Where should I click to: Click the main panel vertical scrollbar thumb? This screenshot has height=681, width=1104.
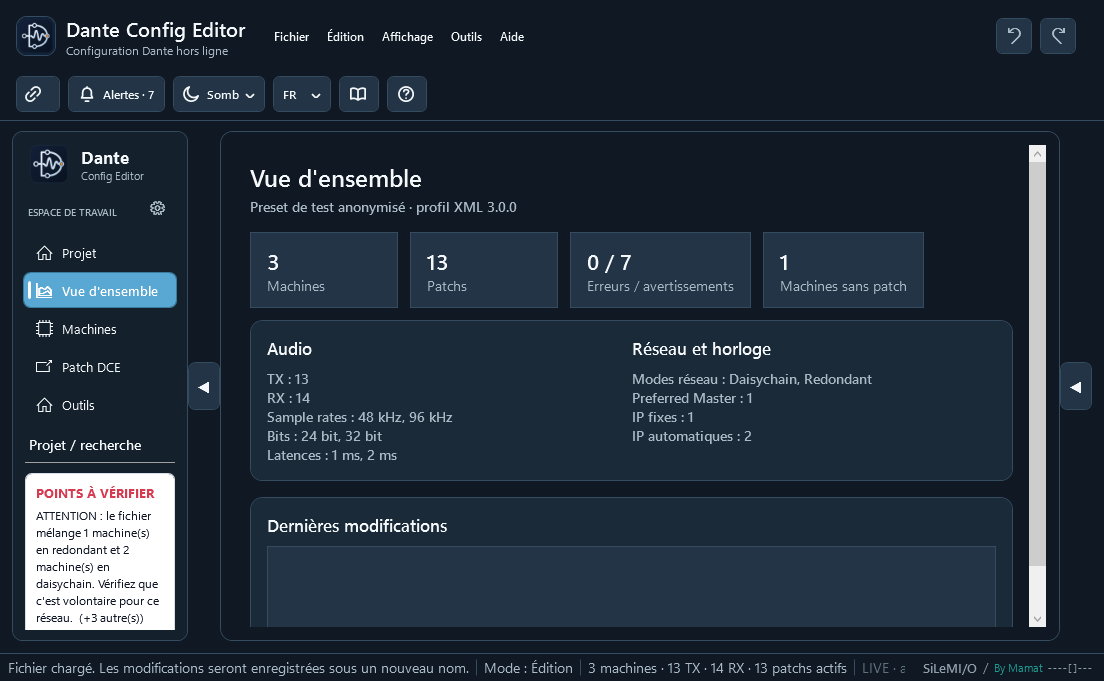tap(1037, 363)
